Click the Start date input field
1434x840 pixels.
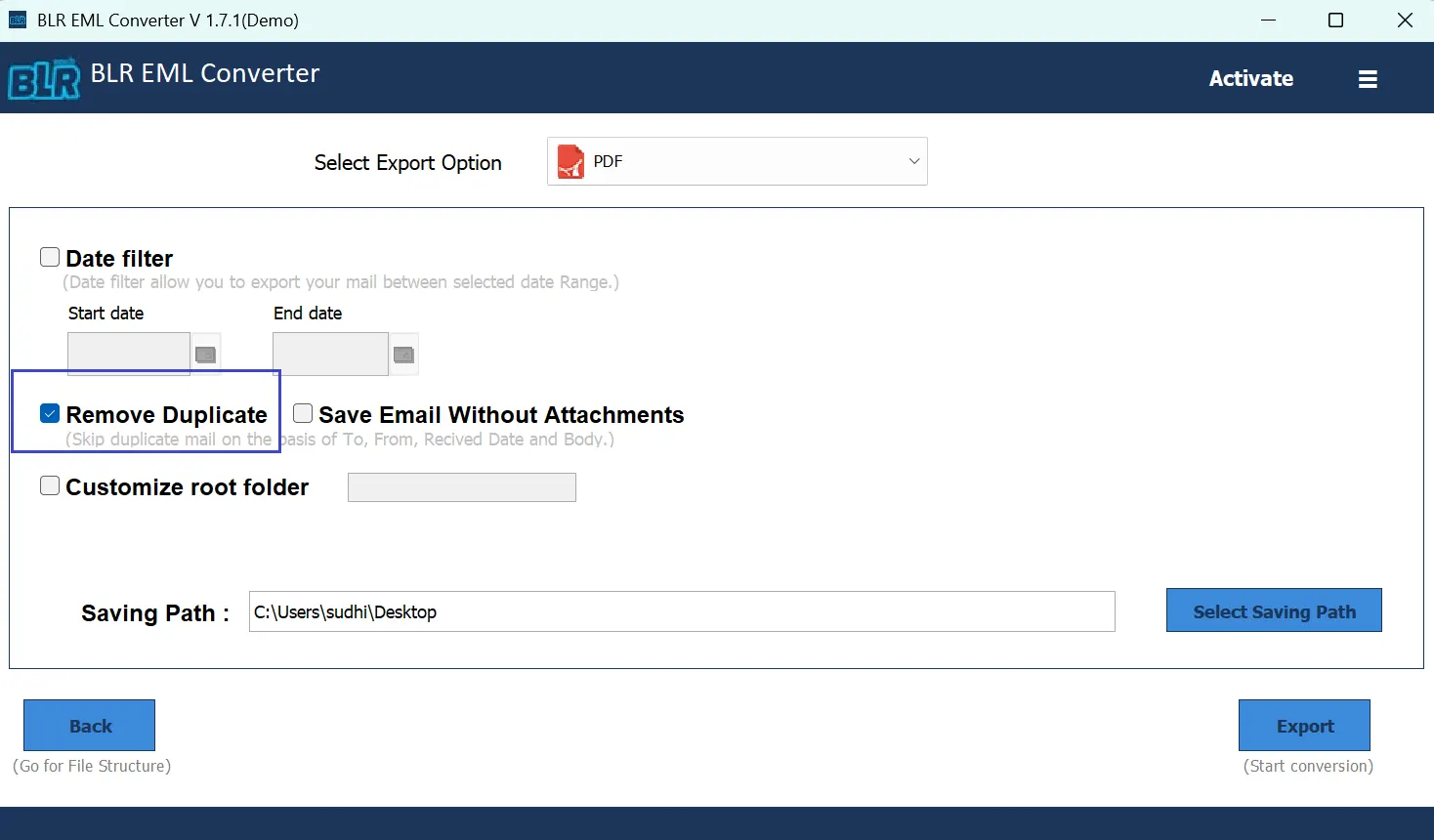pyautogui.click(x=129, y=354)
